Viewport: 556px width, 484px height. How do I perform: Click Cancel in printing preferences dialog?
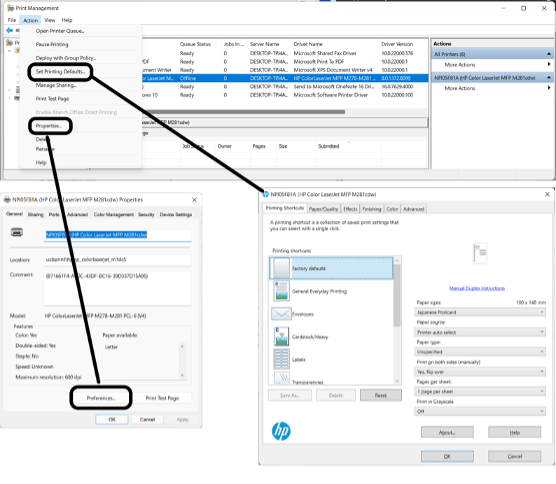click(x=515, y=456)
